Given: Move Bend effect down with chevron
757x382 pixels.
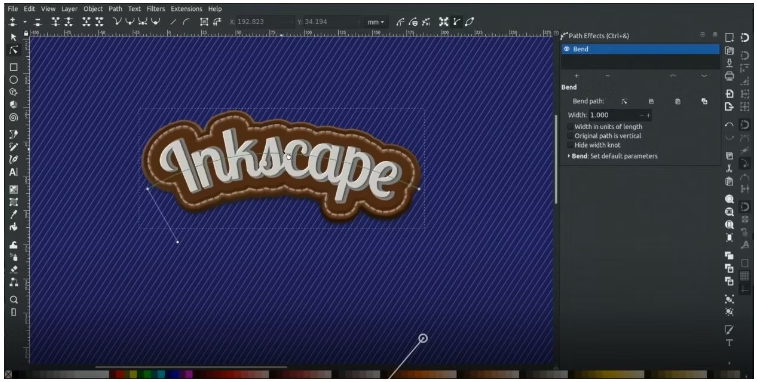Looking at the screenshot, I should [704, 76].
